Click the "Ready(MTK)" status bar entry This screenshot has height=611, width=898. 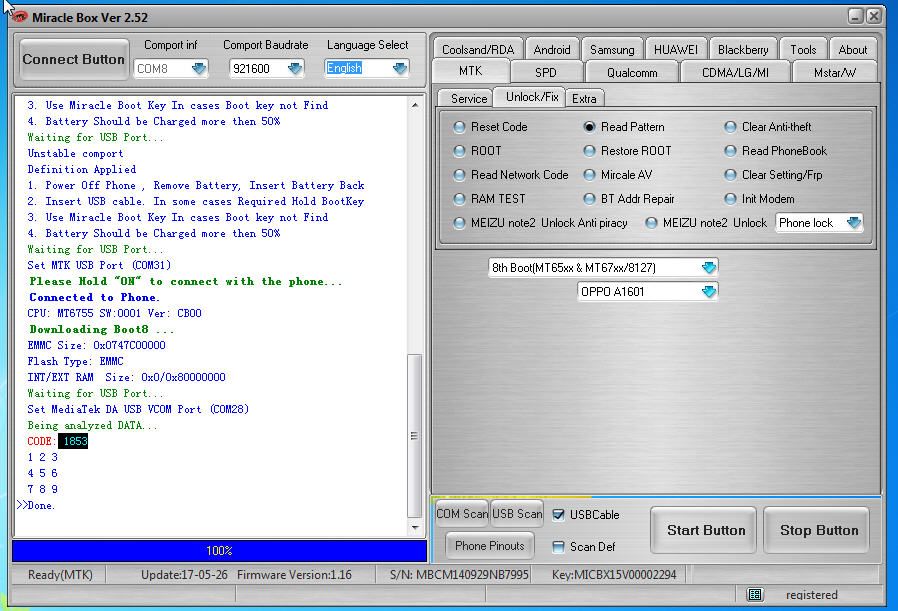coord(60,574)
